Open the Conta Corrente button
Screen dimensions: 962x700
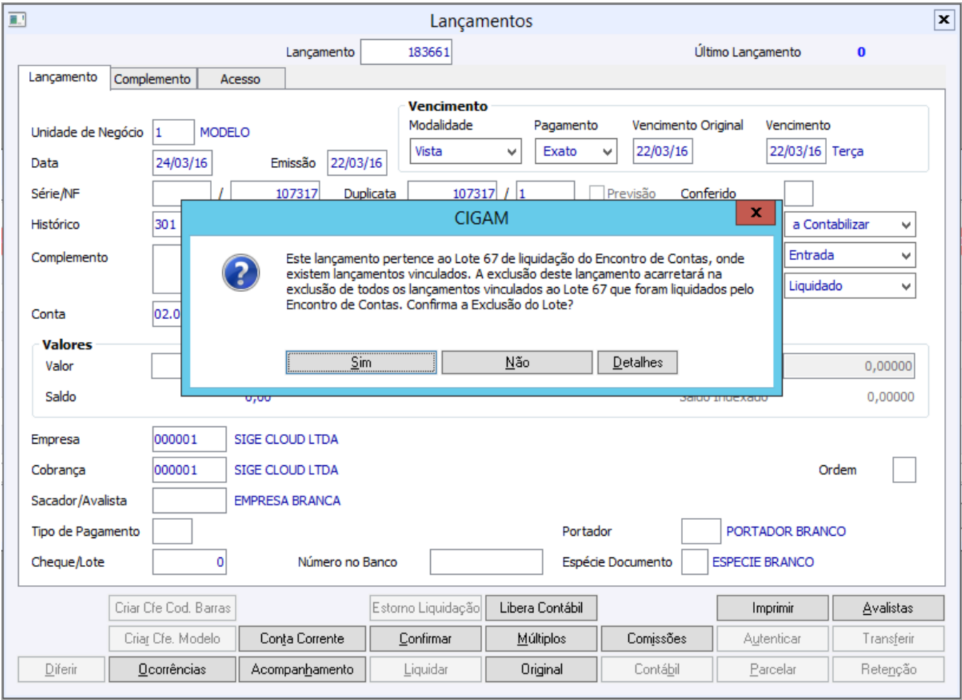coord(302,639)
